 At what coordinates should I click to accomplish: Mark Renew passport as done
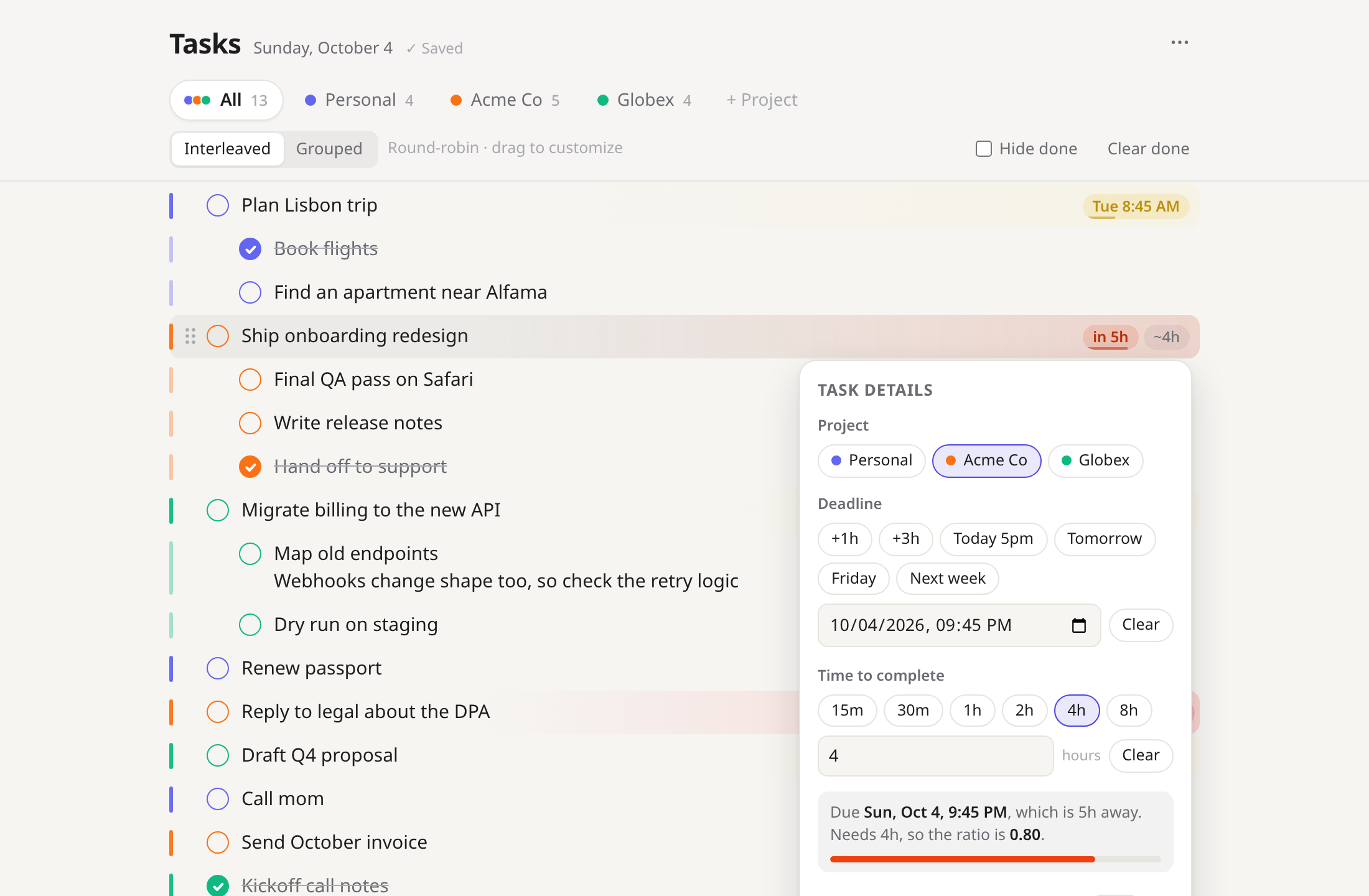click(x=218, y=668)
